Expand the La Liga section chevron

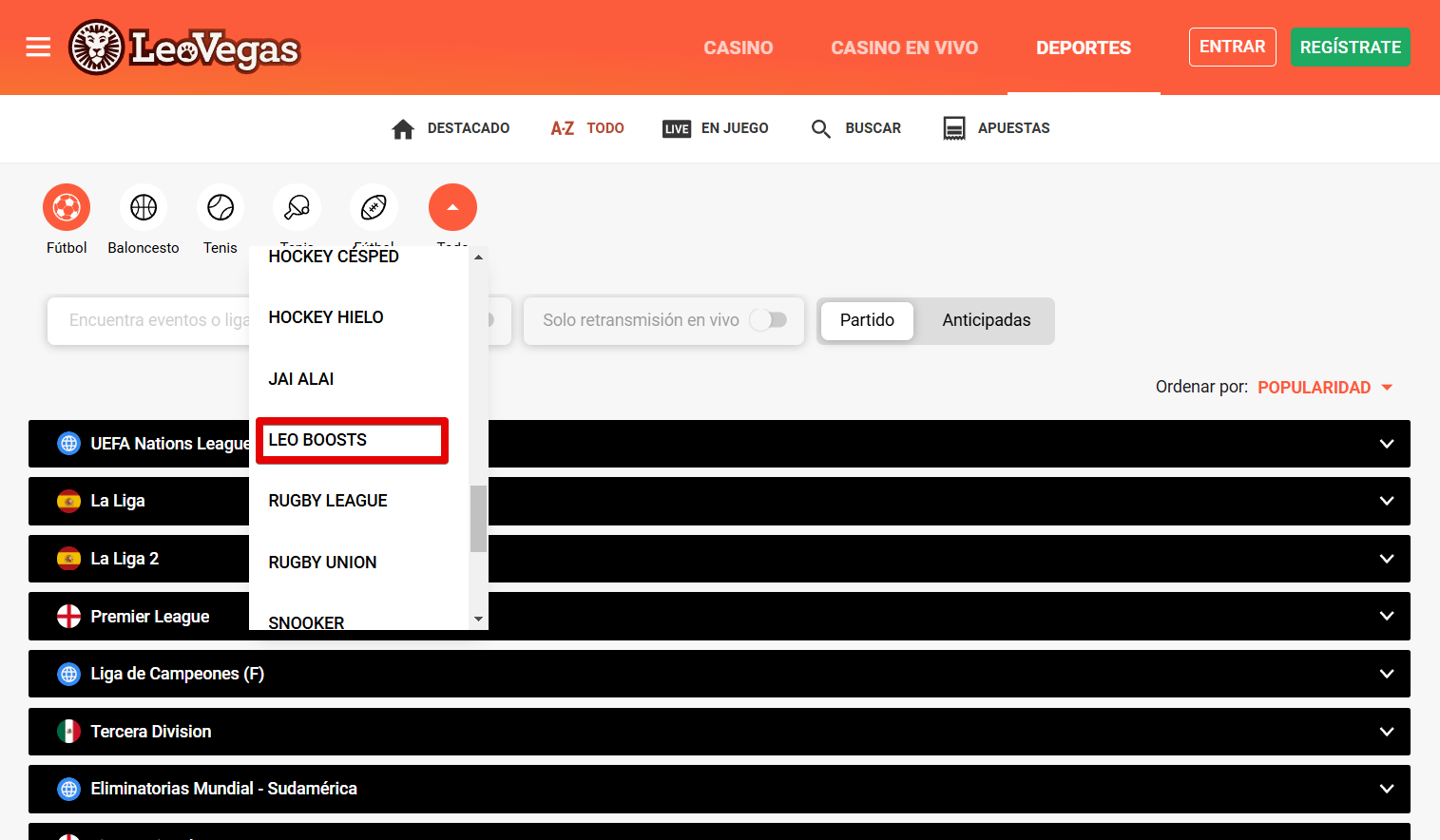coord(1387,501)
